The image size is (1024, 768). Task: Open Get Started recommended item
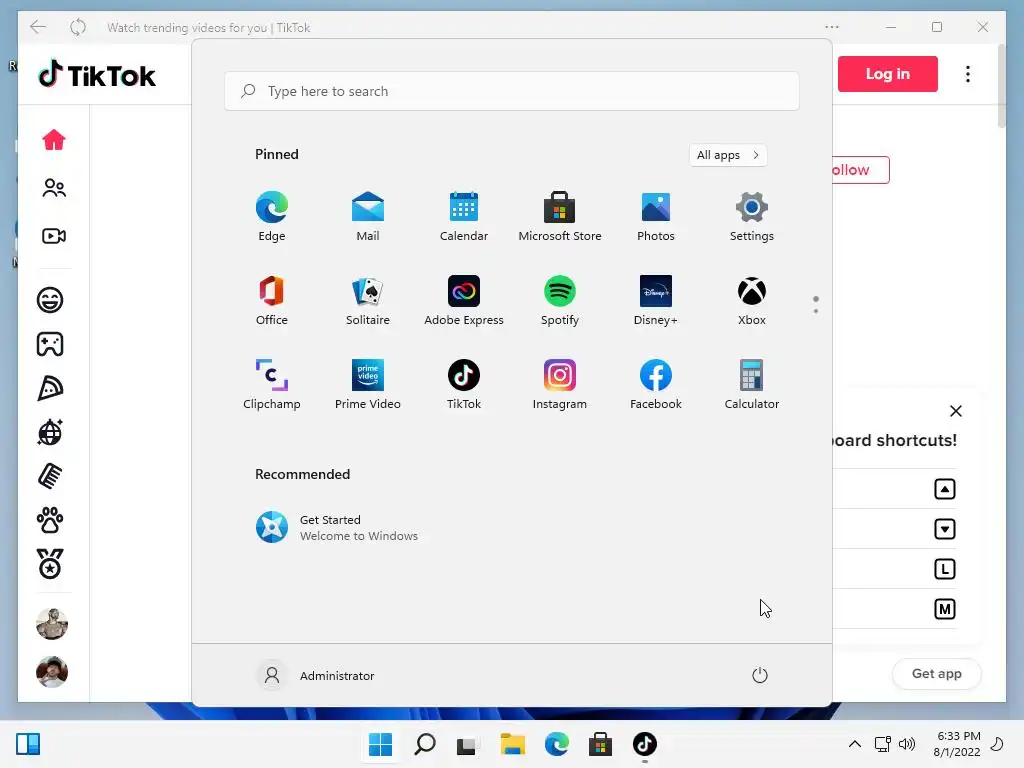tap(337, 527)
